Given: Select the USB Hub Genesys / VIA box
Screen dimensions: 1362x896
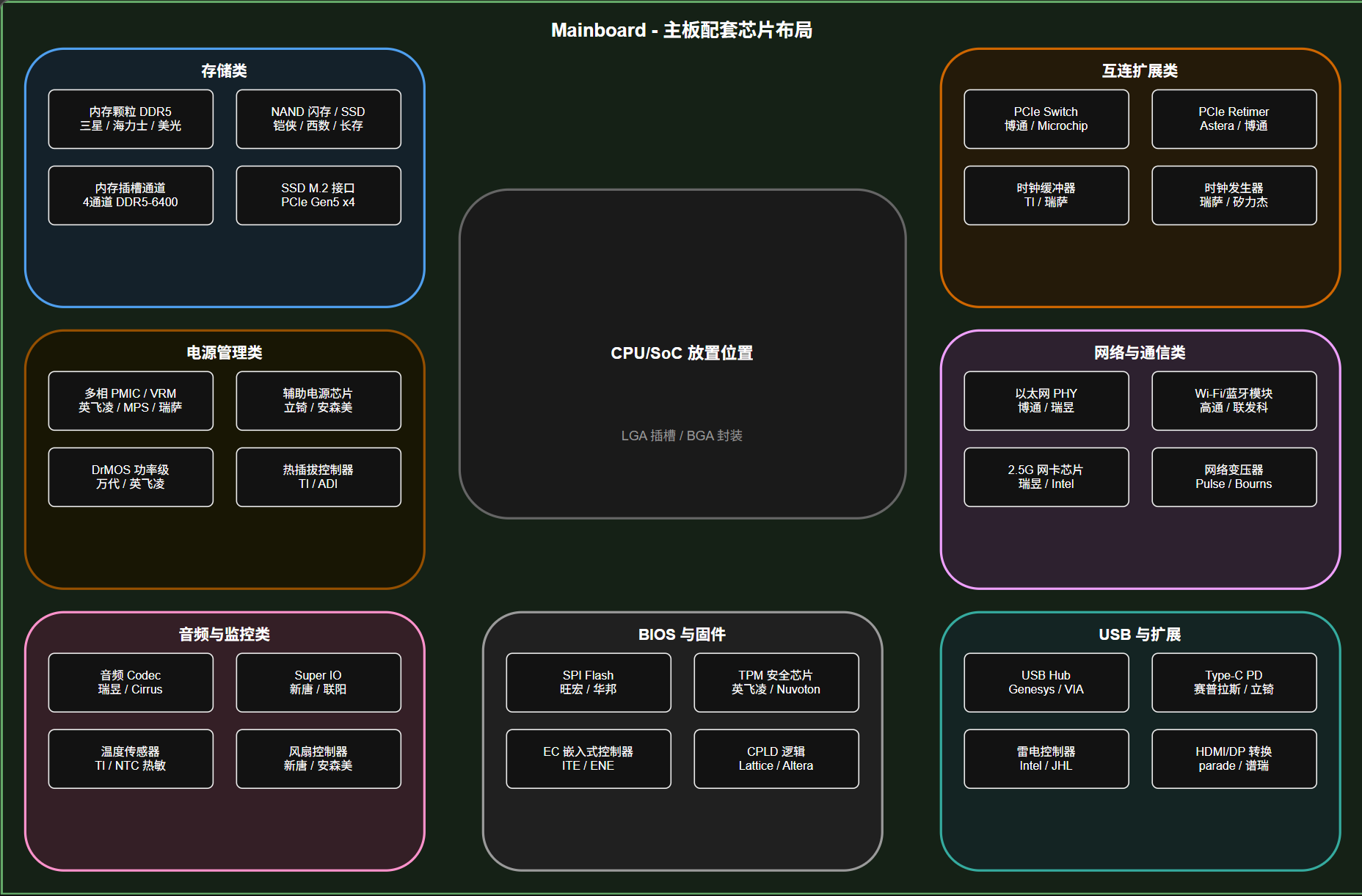Looking at the screenshot, I should coord(1046,682).
